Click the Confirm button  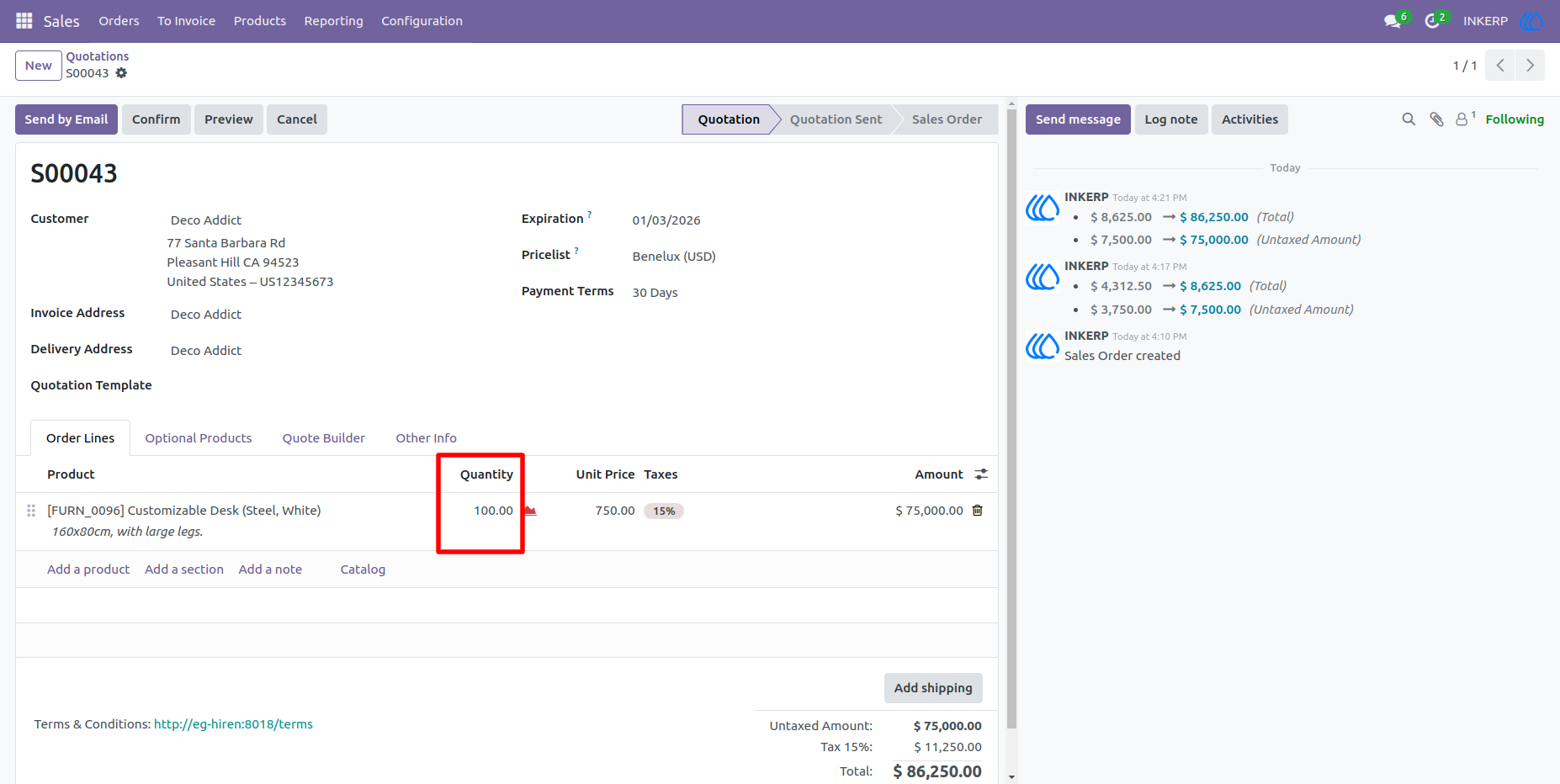157,119
